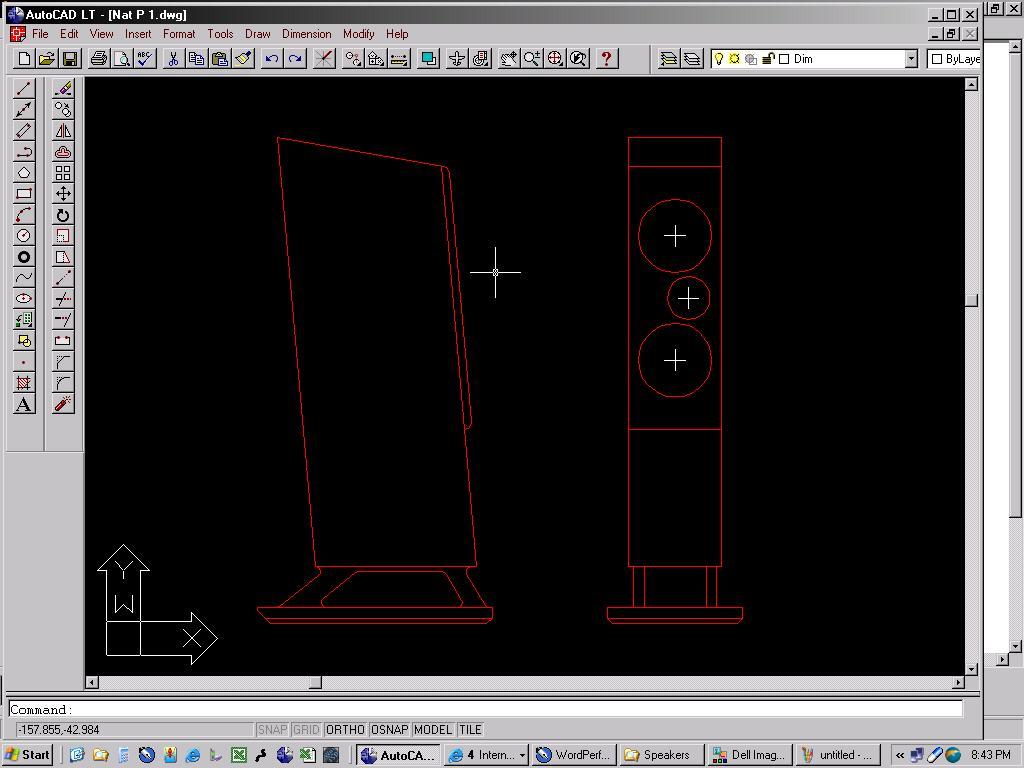Image resolution: width=1025 pixels, height=768 pixels.
Task: Toggle TILE mode in status bar
Action: 470,729
